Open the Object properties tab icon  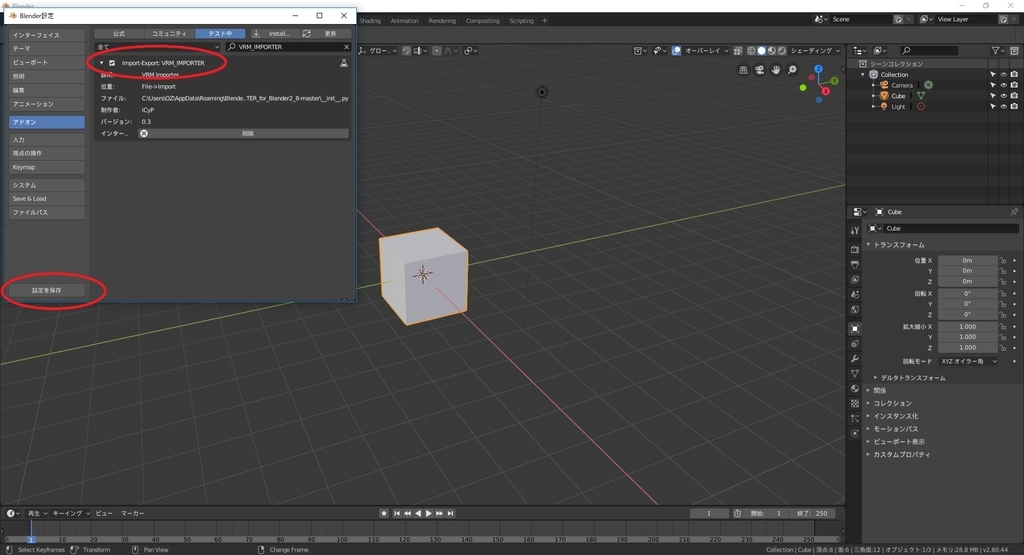point(855,328)
